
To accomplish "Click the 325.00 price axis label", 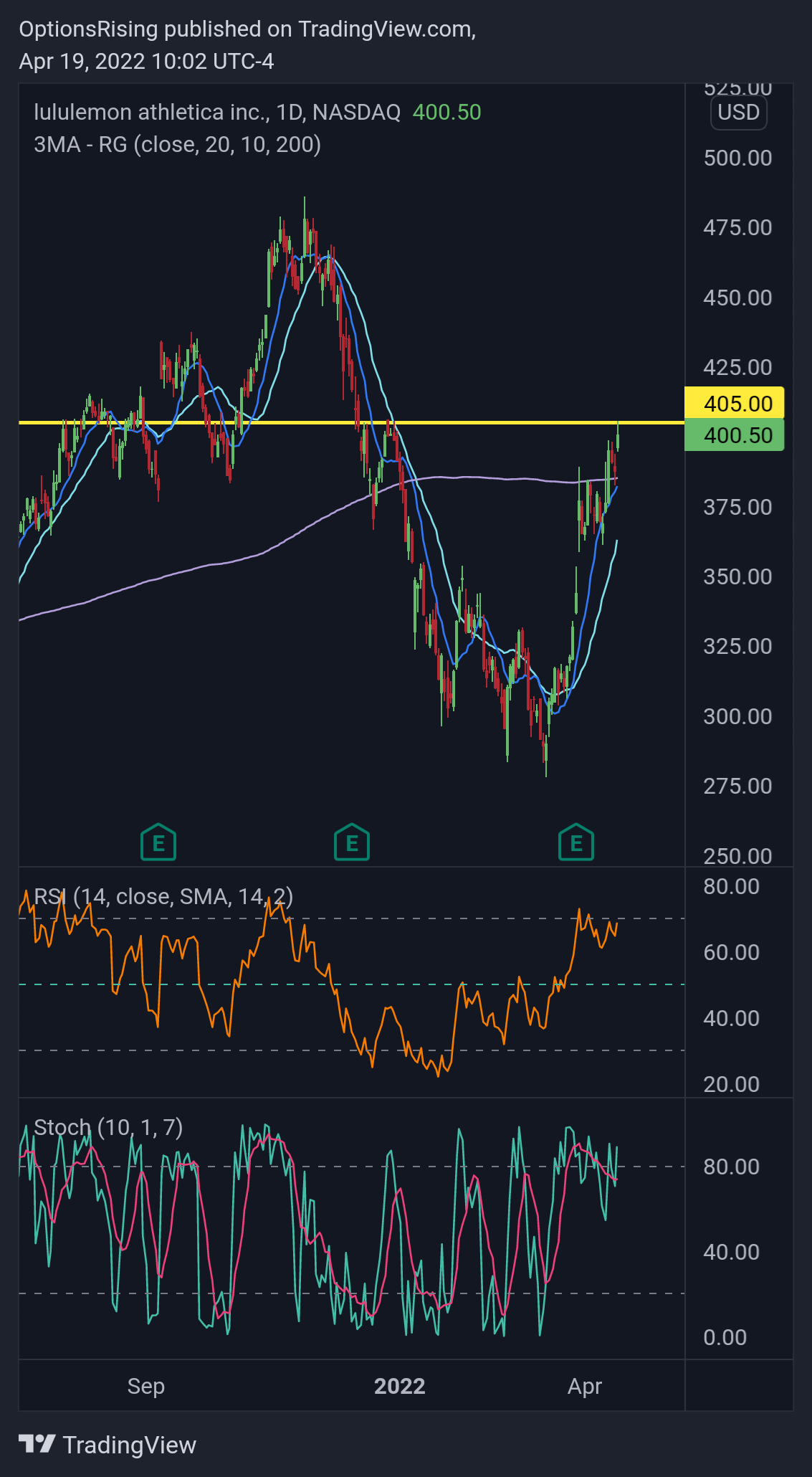I will tap(737, 646).
